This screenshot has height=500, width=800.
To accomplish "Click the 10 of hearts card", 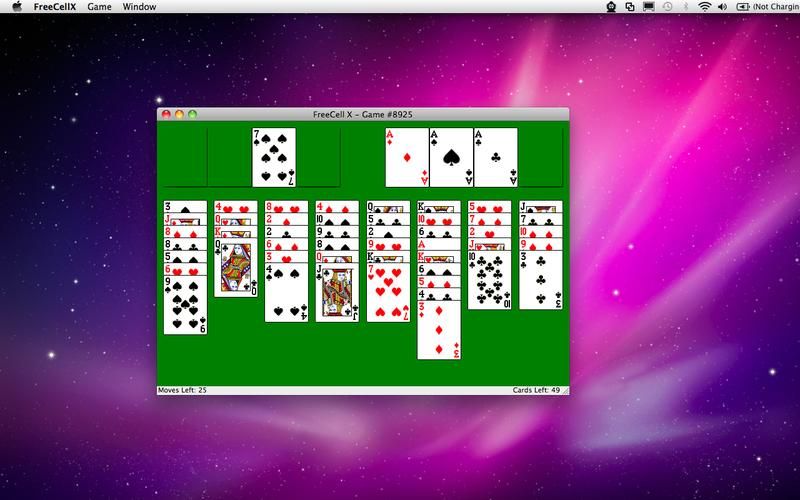I will (439, 219).
